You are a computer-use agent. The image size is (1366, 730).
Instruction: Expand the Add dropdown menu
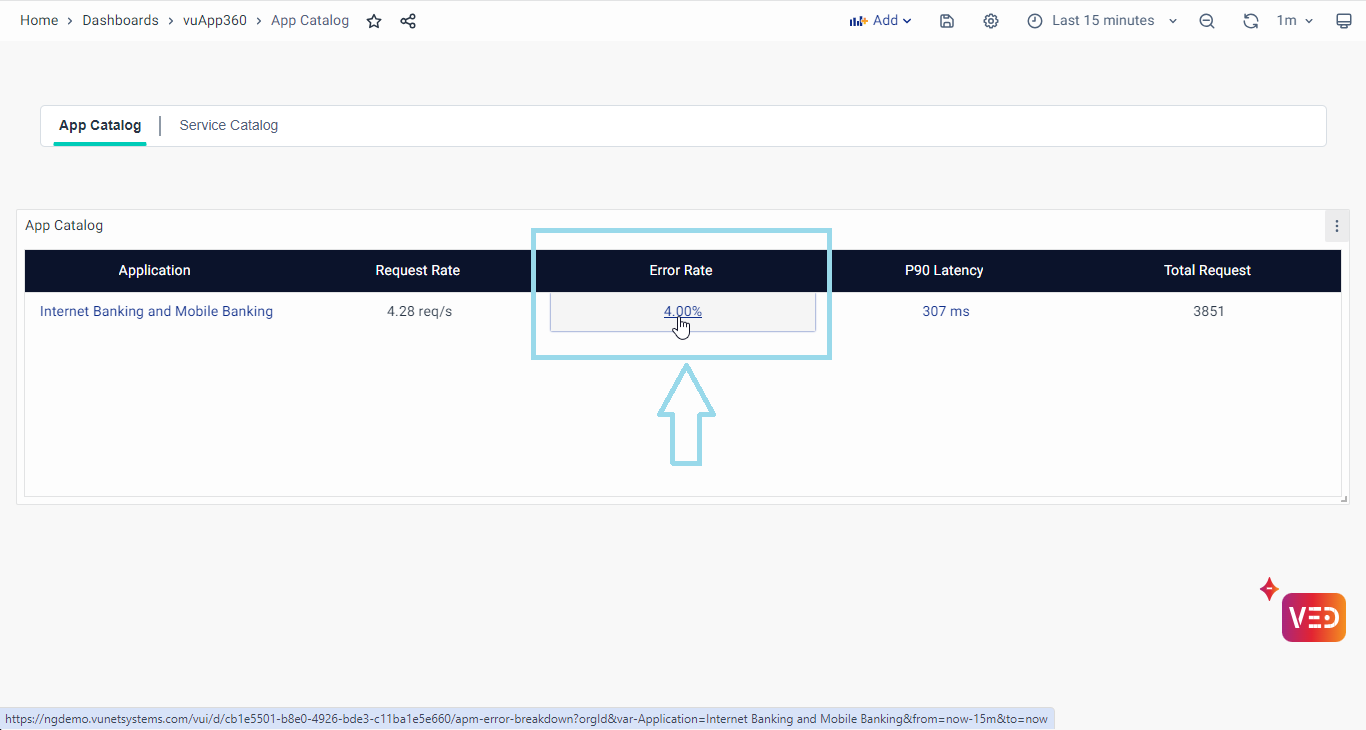[881, 21]
